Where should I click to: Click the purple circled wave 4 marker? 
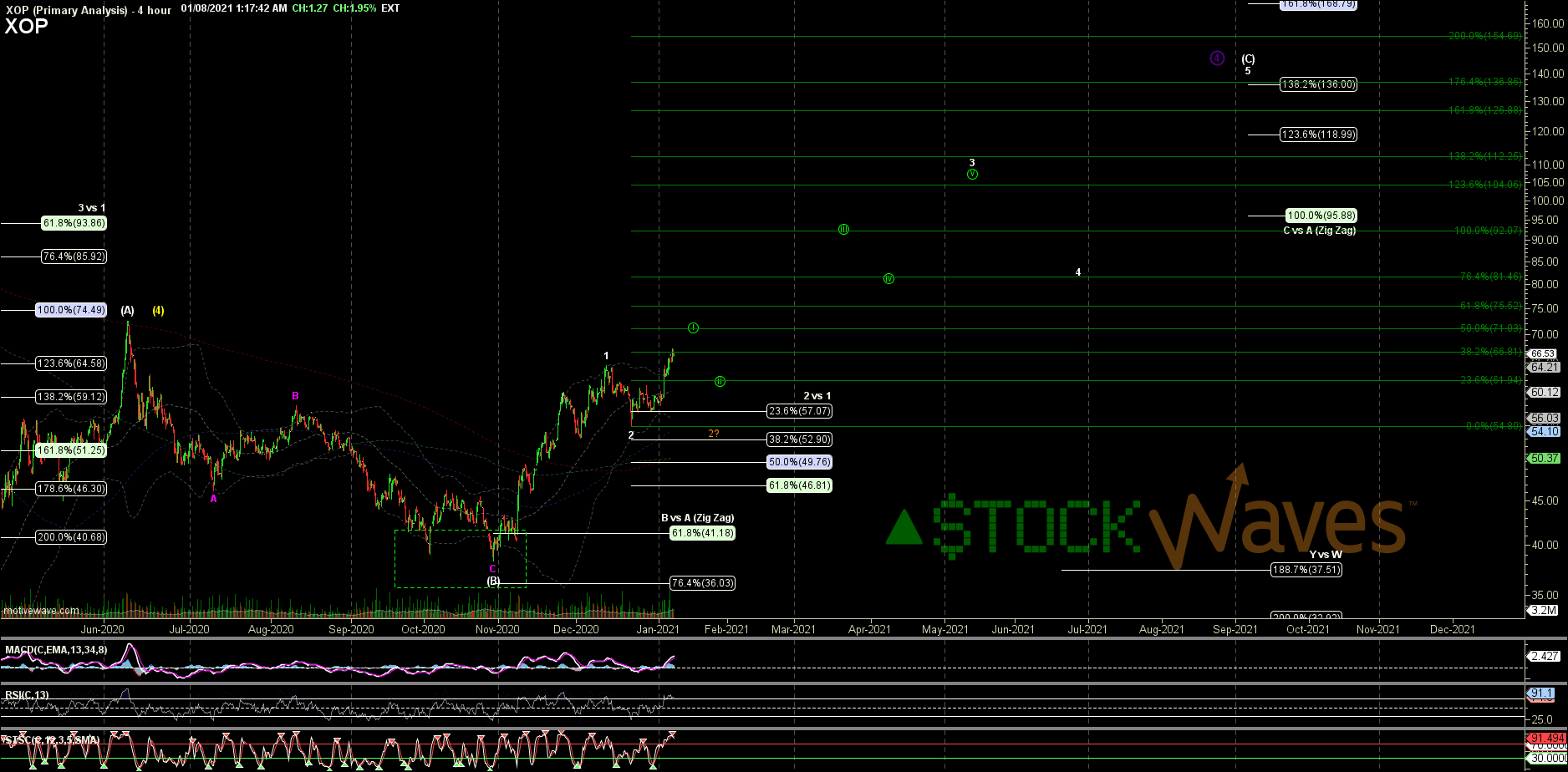click(x=1216, y=58)
